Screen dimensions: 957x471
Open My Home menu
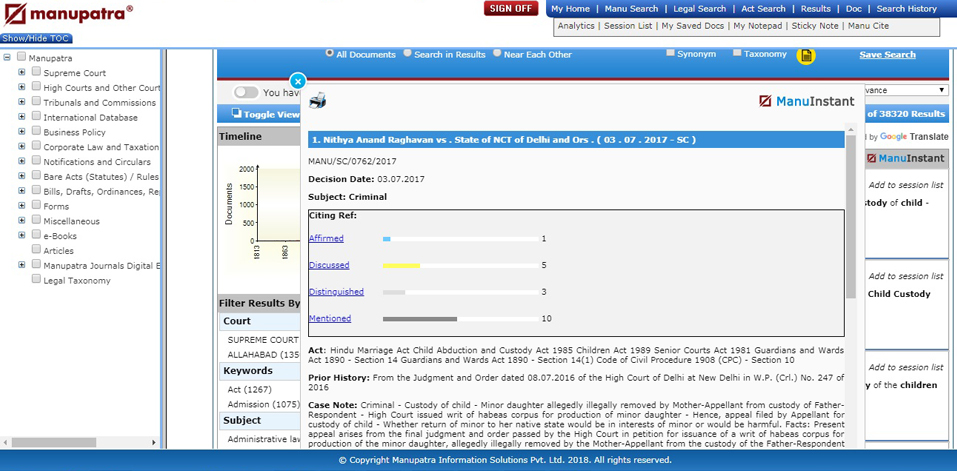click(570, 9)
